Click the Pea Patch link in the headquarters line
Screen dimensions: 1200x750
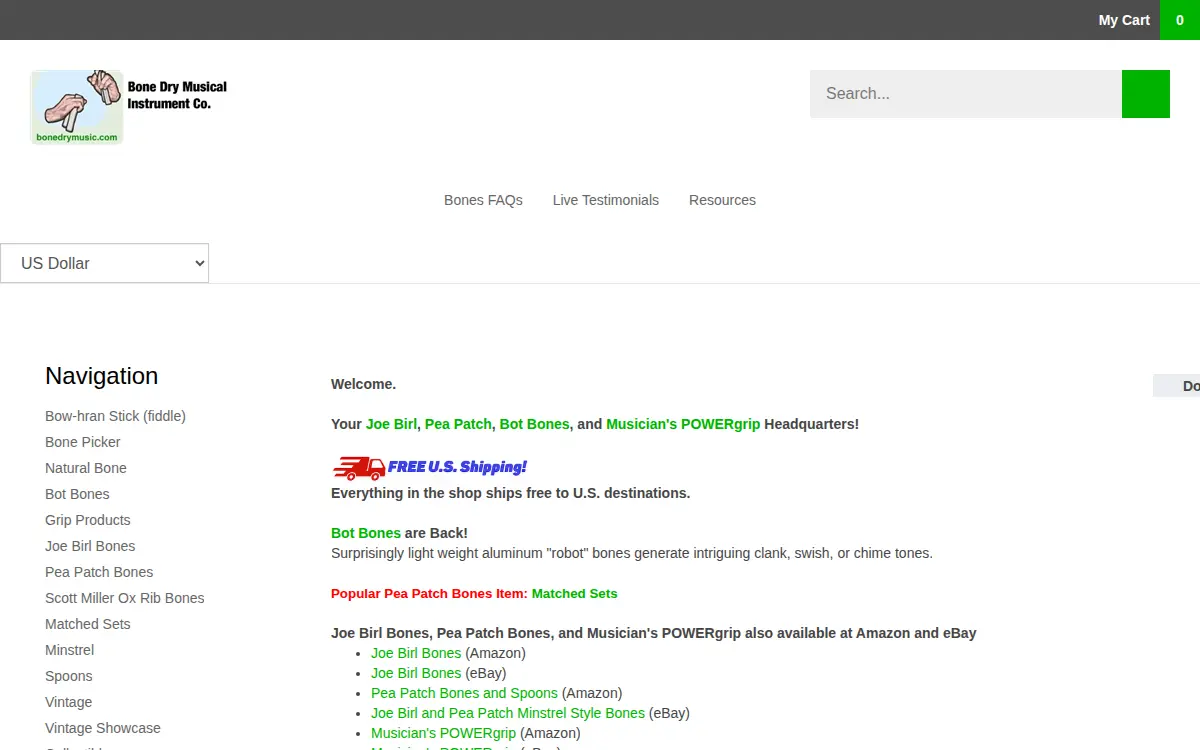tap(458, 424)
